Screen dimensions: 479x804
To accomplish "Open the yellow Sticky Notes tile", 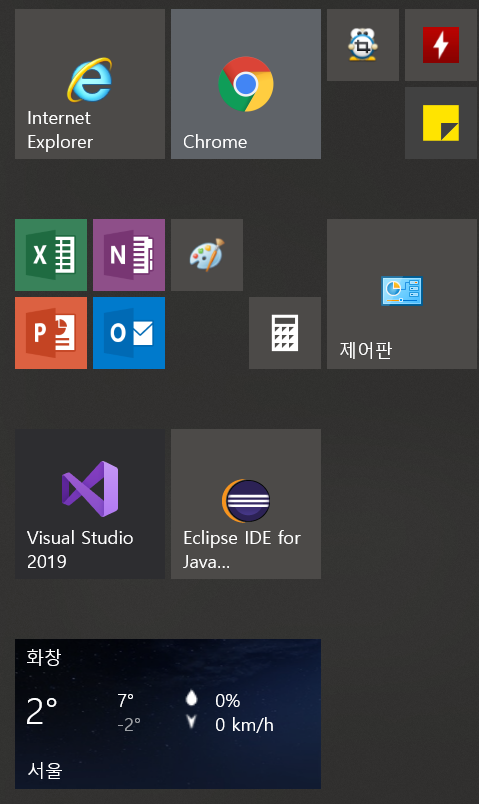I will pyautogui.click(x=441, y=123).
